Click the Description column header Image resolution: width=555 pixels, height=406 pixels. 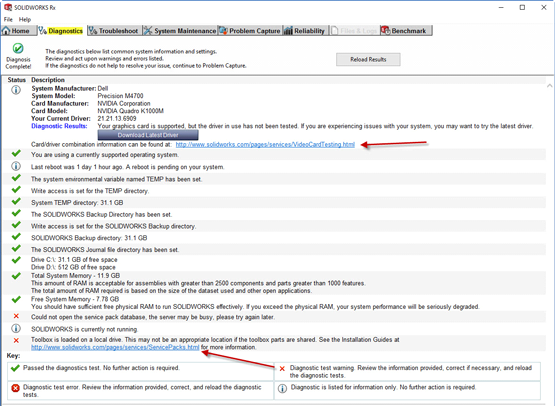[48, 80]
